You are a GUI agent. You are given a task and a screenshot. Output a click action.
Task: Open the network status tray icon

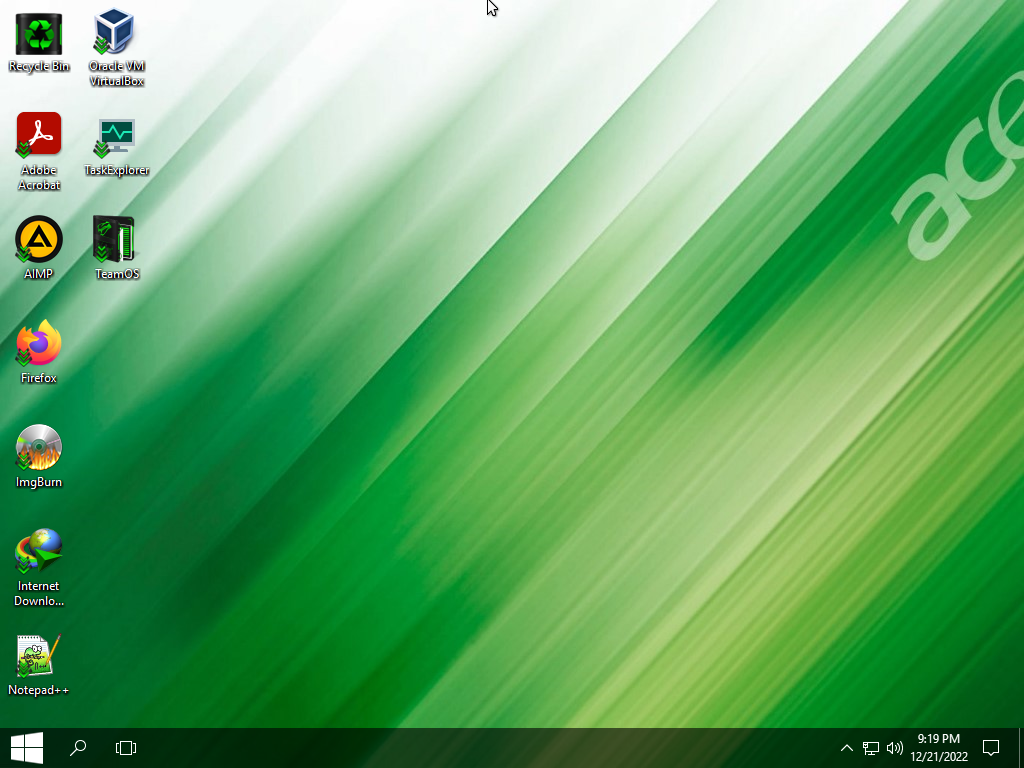pyautogui.click(x=871, y=748)
